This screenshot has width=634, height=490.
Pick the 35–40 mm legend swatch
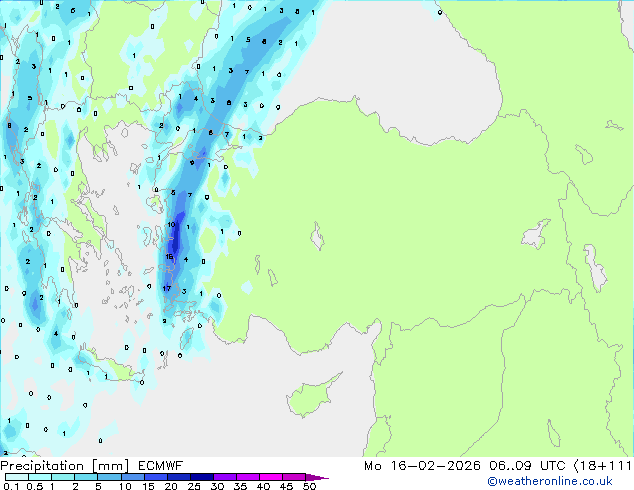(x=247, y=477)
